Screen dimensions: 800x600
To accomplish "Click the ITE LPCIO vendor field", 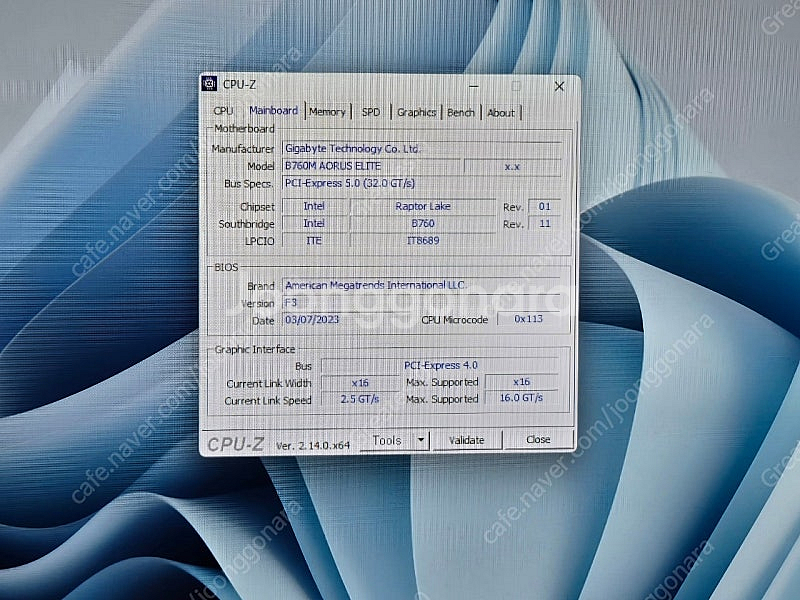I will pos(314,240).
